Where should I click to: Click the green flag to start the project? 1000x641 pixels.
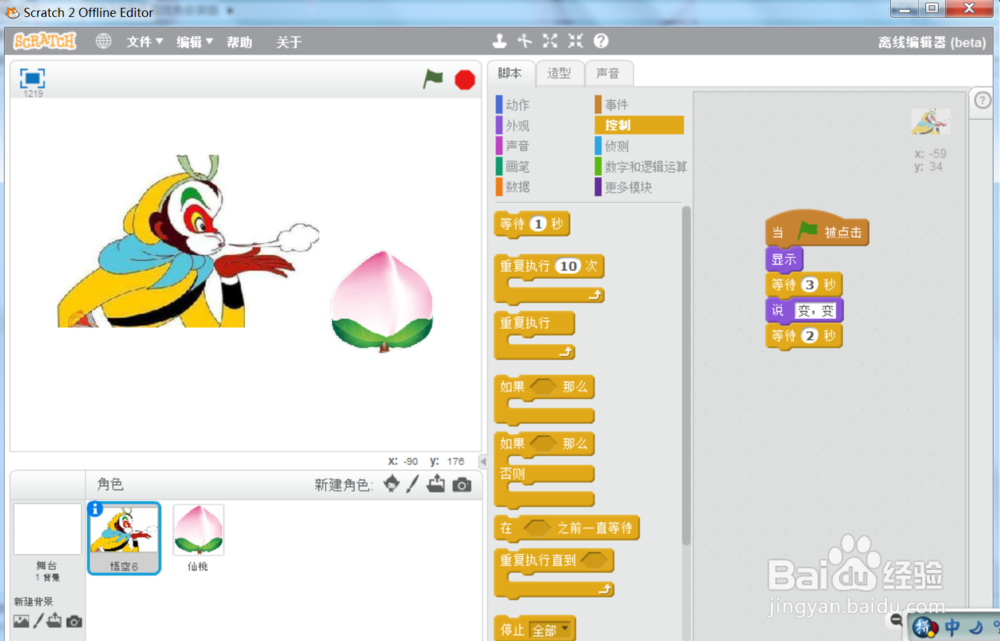tap(433, 79)
